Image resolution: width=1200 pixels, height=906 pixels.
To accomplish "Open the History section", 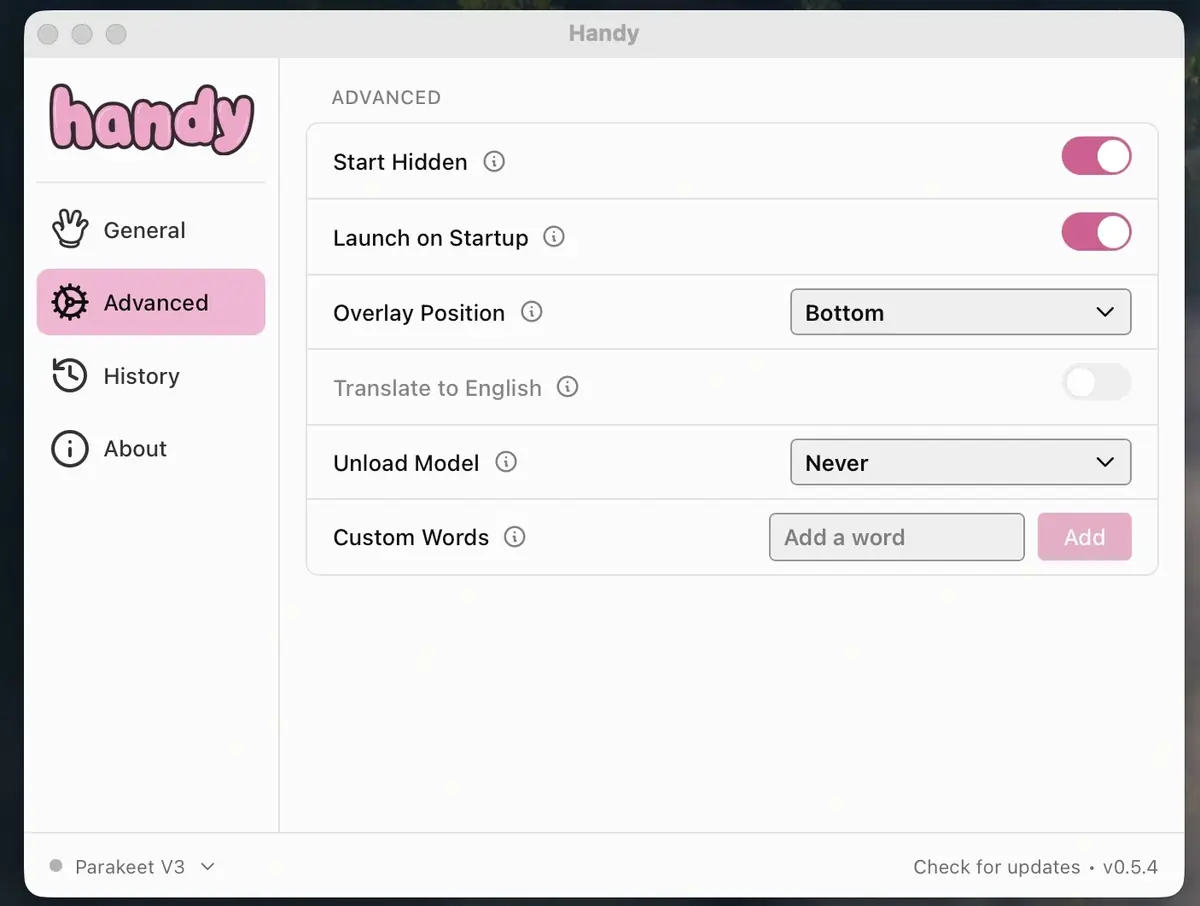I will [x=140, y=375].
